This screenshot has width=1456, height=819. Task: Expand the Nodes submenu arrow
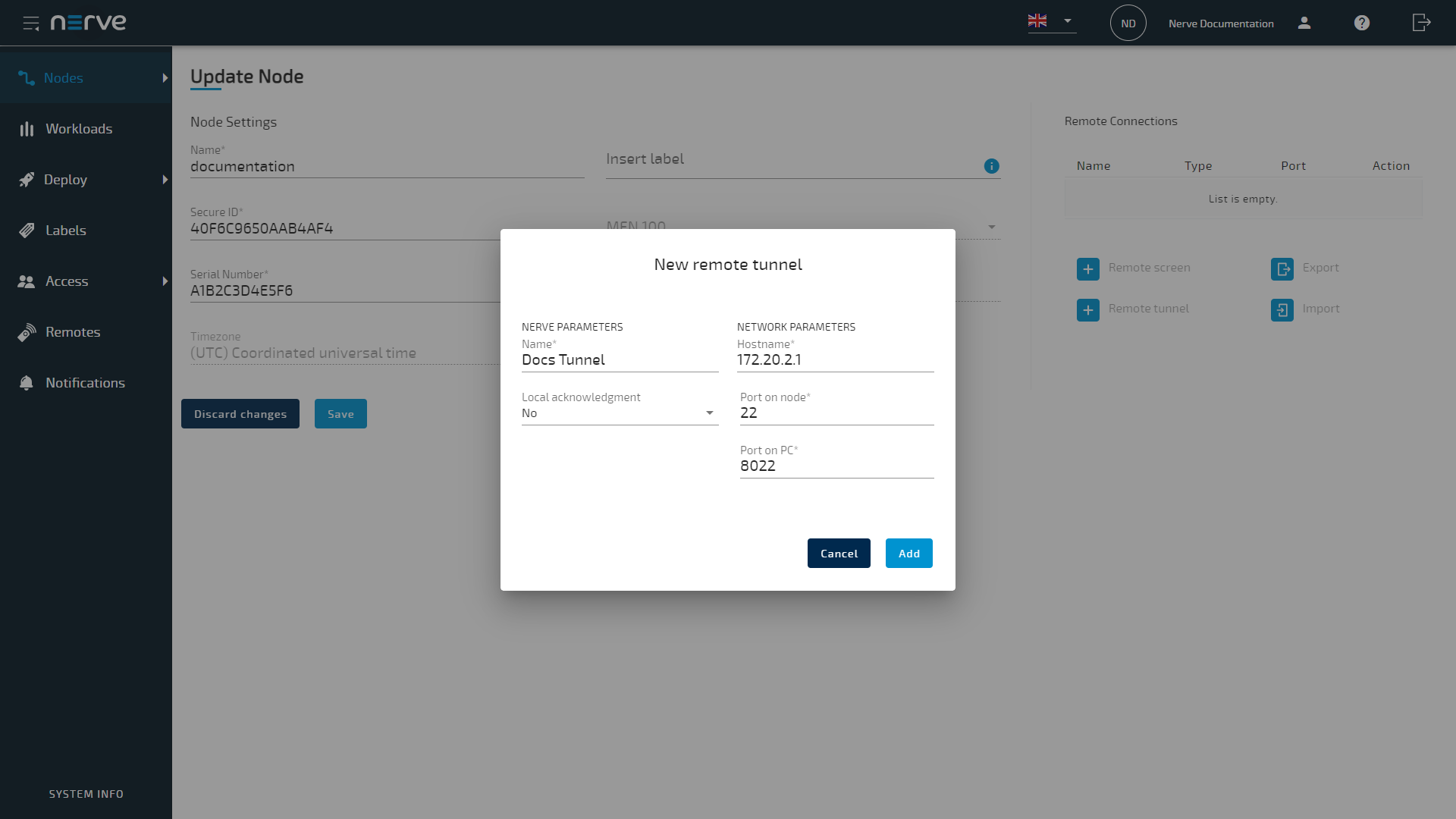point(165,78)
